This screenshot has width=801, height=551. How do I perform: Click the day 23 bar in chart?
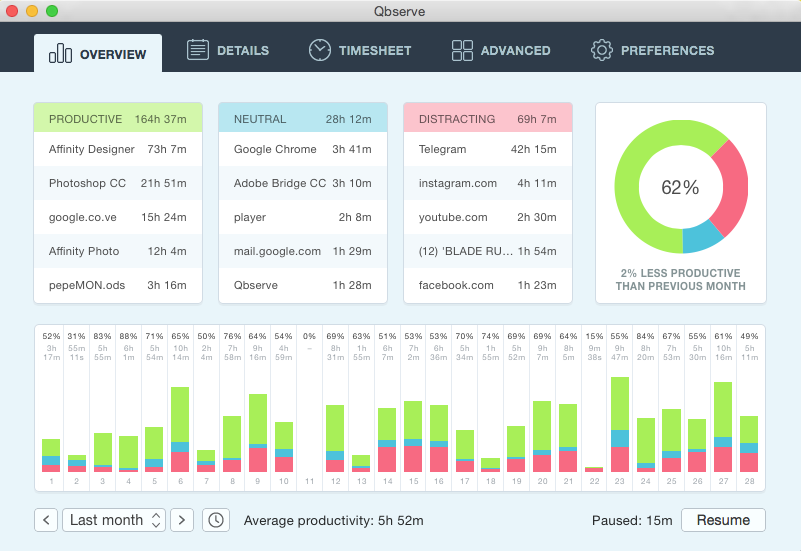point(620,425)
